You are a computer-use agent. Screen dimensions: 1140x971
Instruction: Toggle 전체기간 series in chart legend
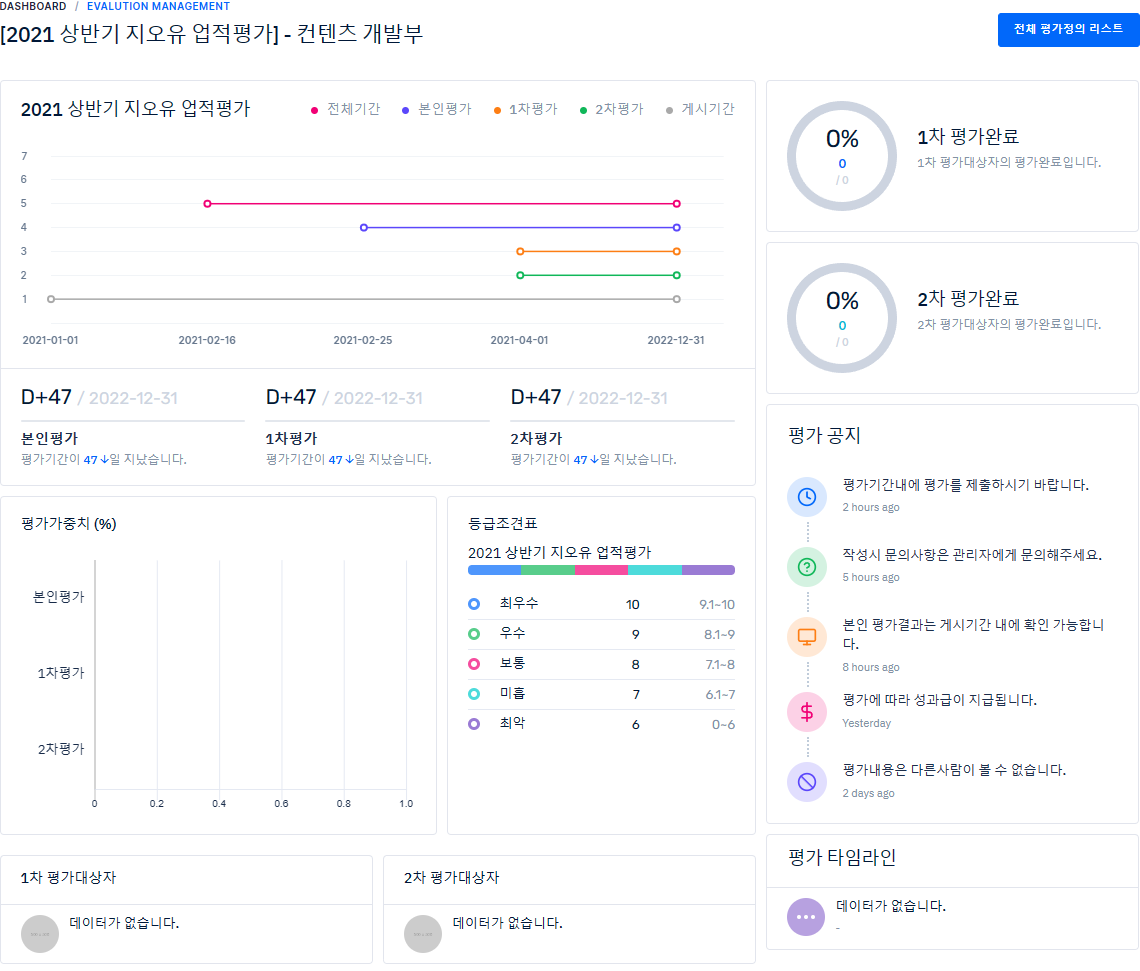[x=346, y=109]
